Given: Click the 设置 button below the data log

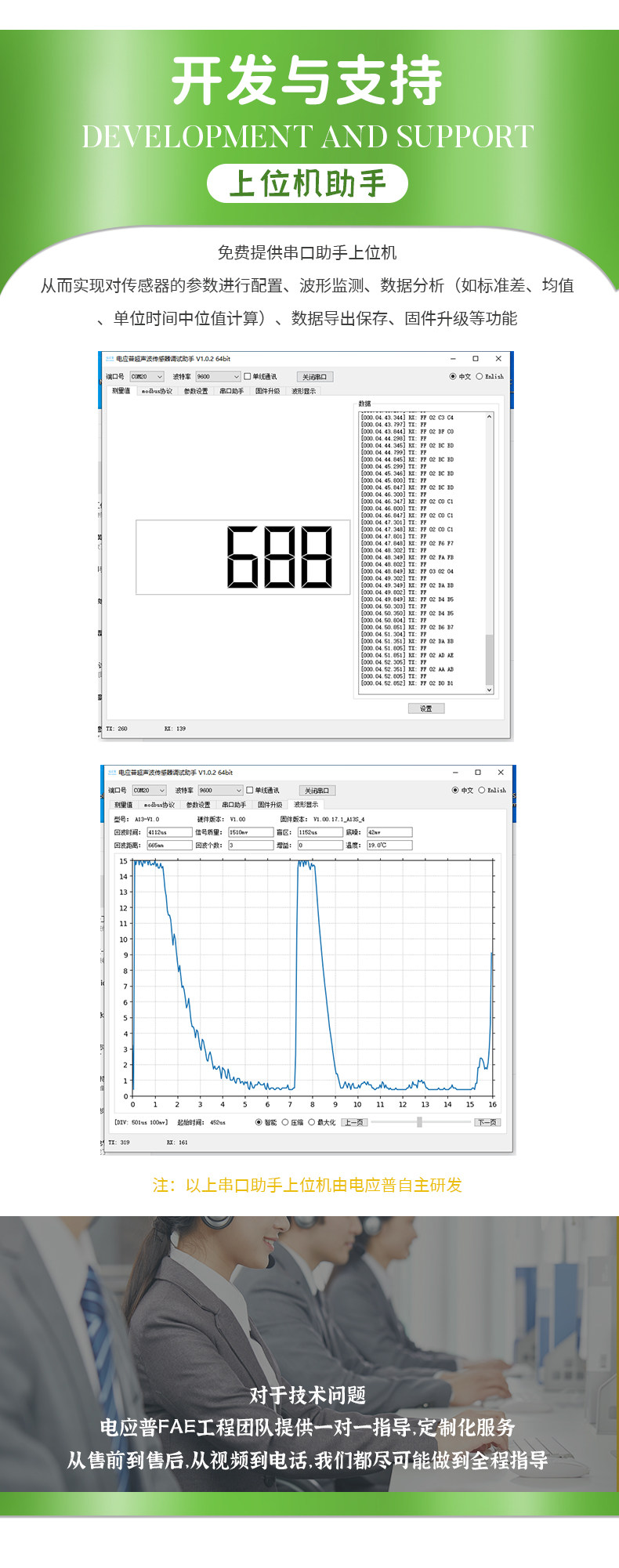Looking at the screenshot, I should 426,708.
